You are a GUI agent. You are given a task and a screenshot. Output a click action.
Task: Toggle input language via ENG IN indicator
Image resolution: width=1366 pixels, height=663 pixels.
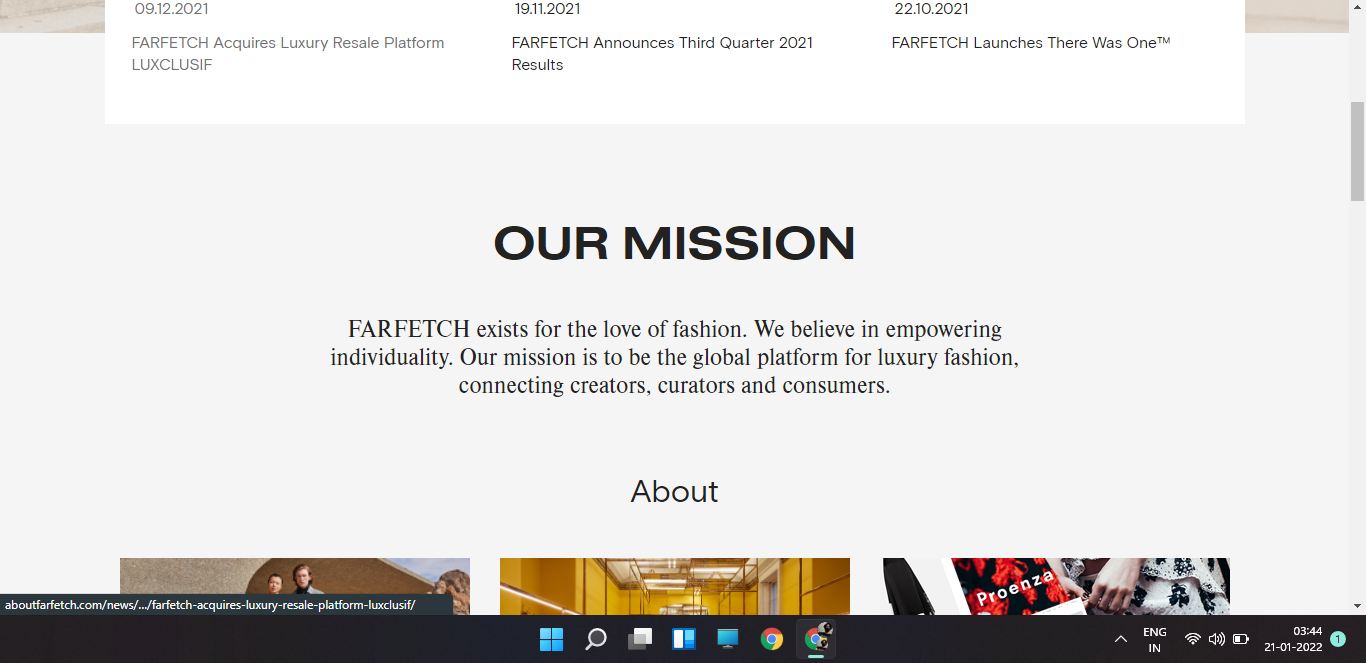pyautogui.click(x=1155, y=639)
